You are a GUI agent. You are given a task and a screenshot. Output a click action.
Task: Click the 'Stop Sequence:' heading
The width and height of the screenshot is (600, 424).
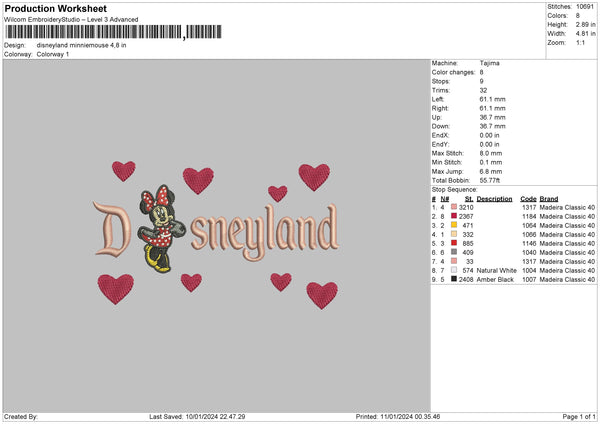[x=455, y=189]
